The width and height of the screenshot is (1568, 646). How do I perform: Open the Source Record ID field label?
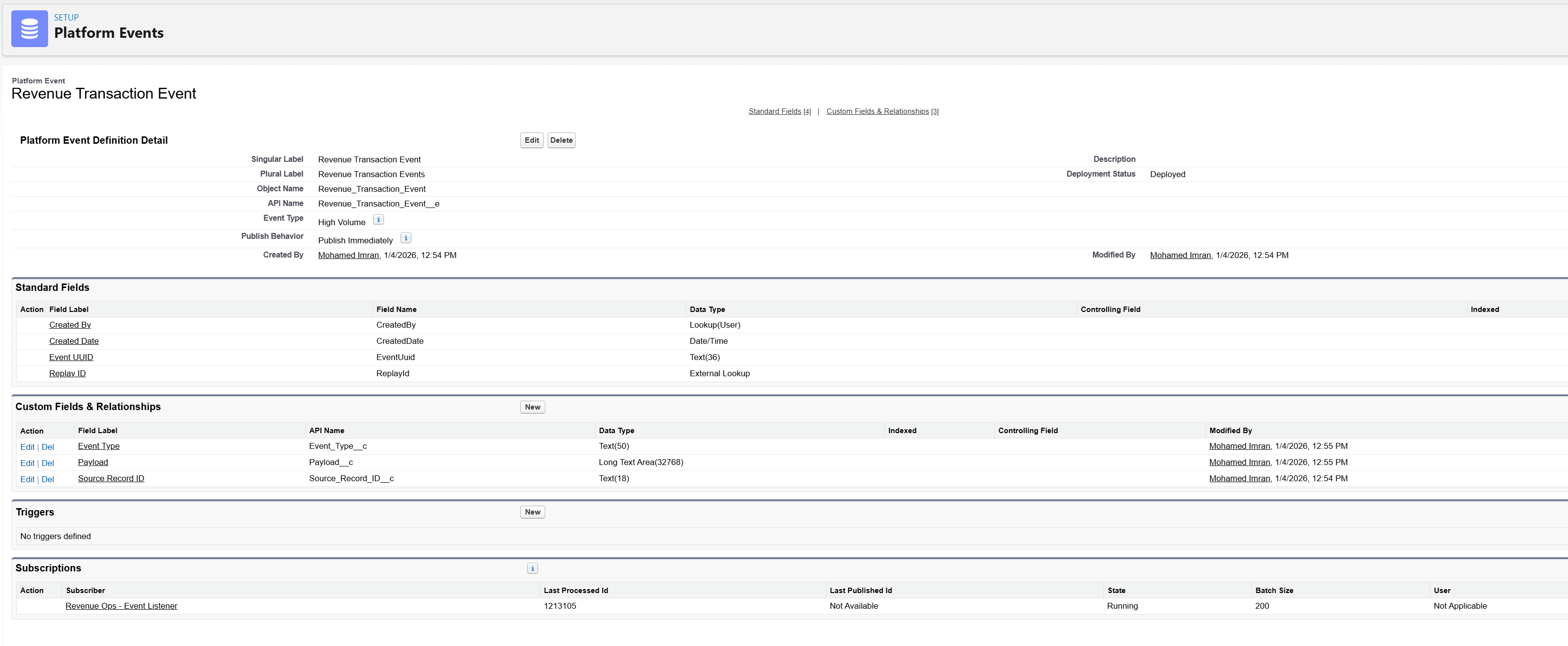(111, 479)
